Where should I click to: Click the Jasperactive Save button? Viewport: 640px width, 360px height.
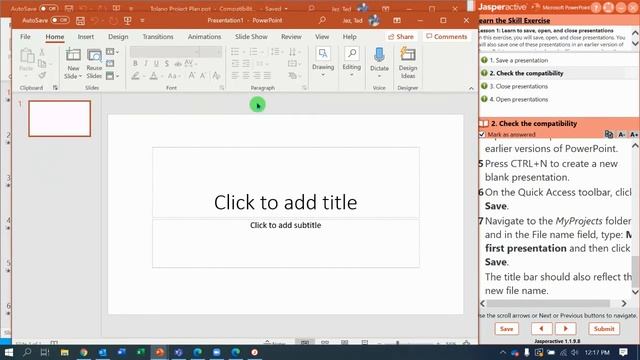coord(507,329)
